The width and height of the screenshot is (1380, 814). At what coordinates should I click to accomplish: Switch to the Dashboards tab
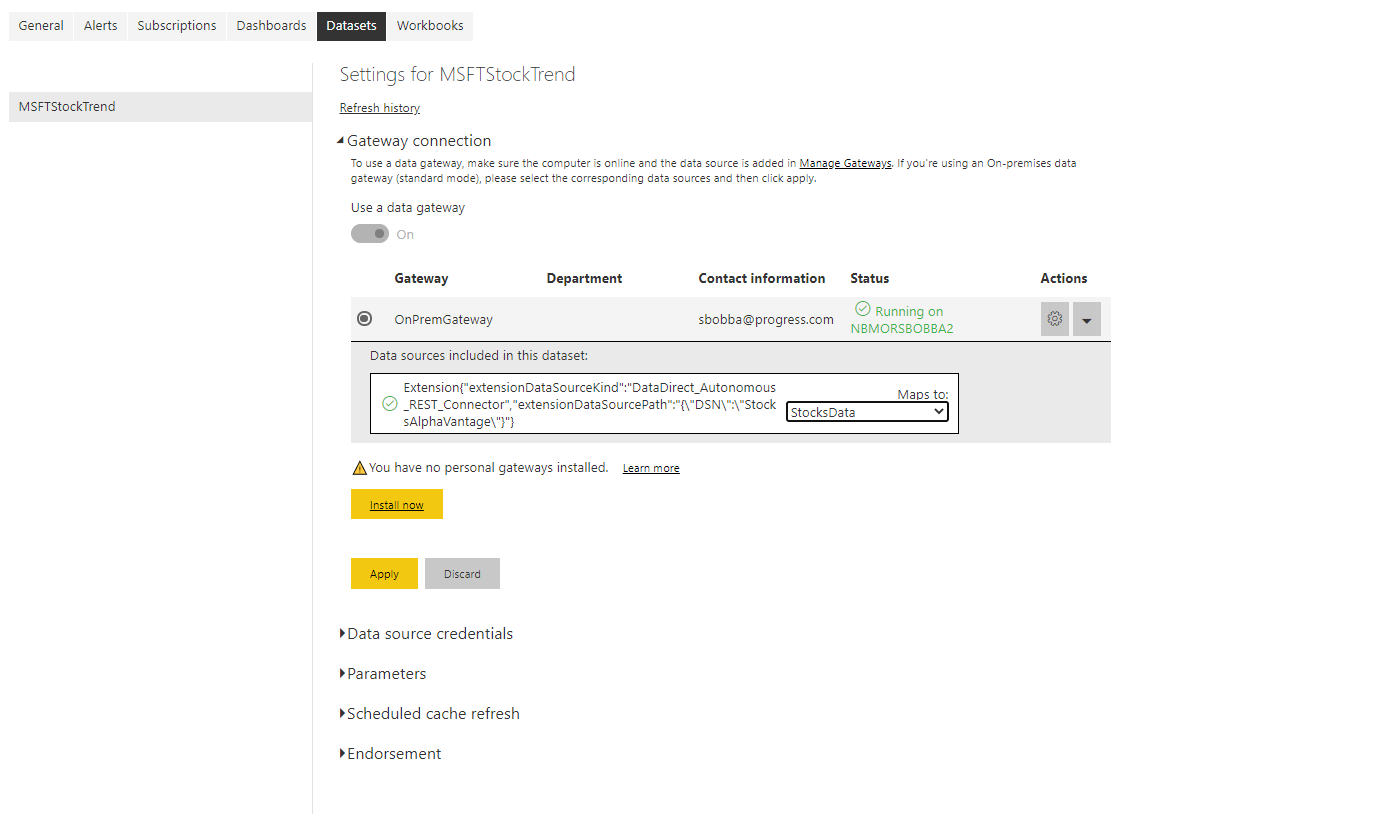tap(271, 26)
